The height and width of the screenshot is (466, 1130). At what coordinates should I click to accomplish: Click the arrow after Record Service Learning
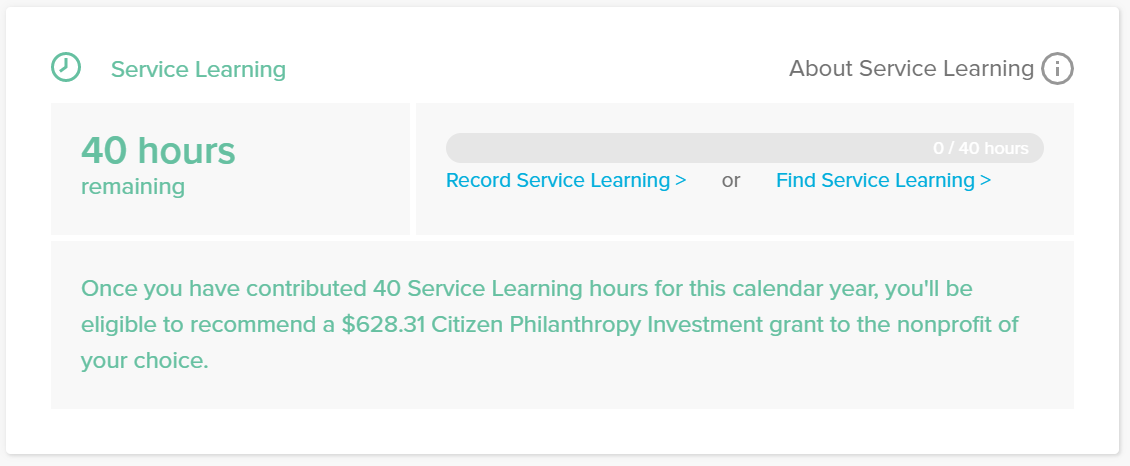tap(680, 181)
